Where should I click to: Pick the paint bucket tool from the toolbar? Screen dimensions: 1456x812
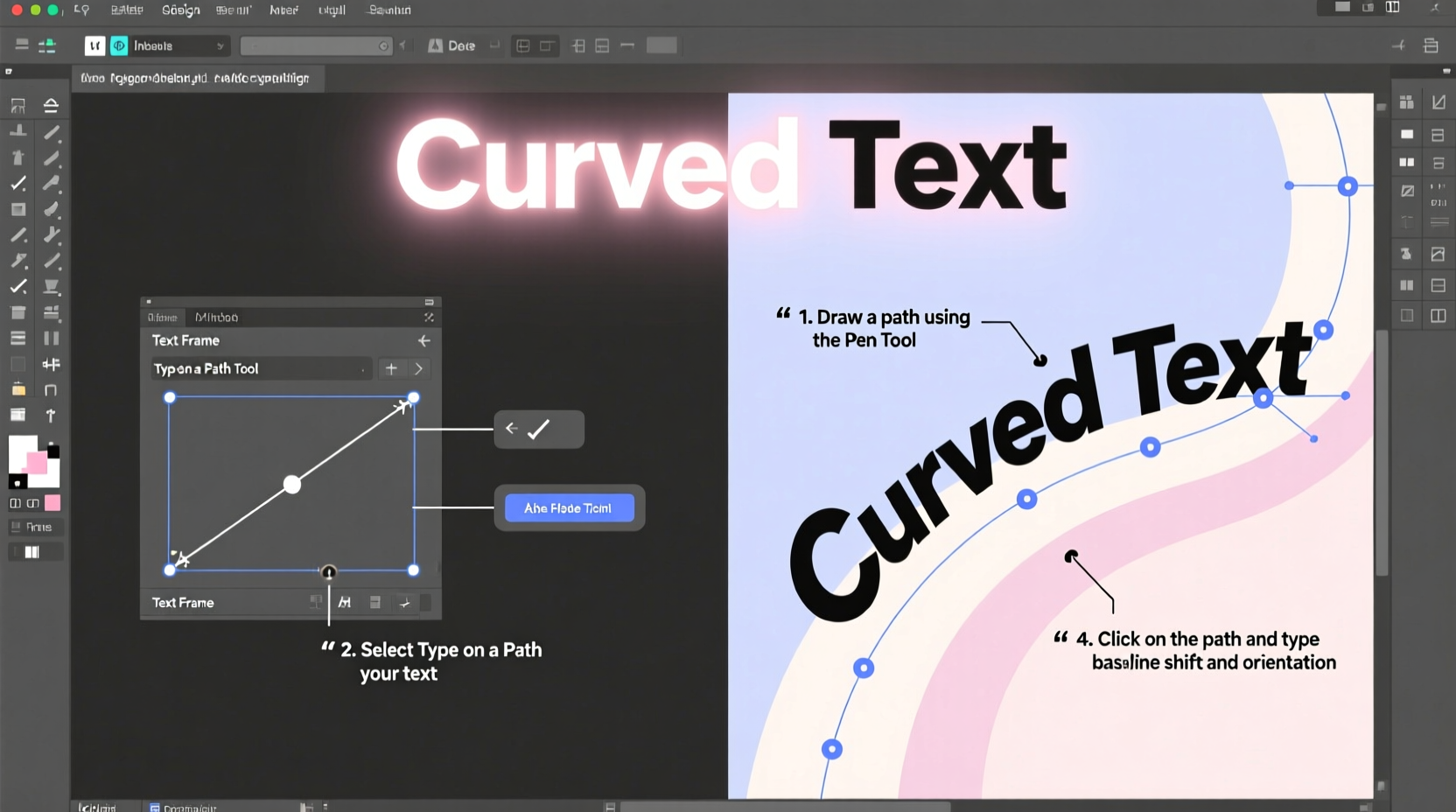pos(17,389)
